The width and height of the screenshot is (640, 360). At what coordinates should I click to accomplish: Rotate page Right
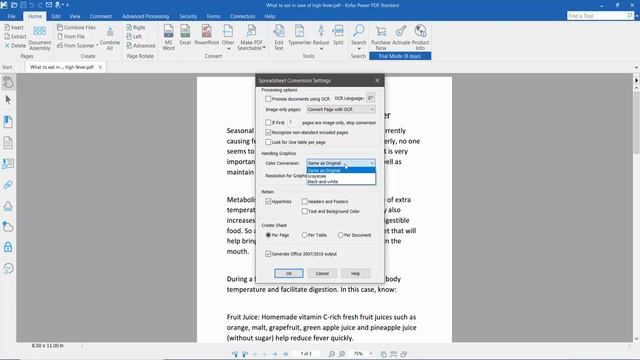click(136, 27)
